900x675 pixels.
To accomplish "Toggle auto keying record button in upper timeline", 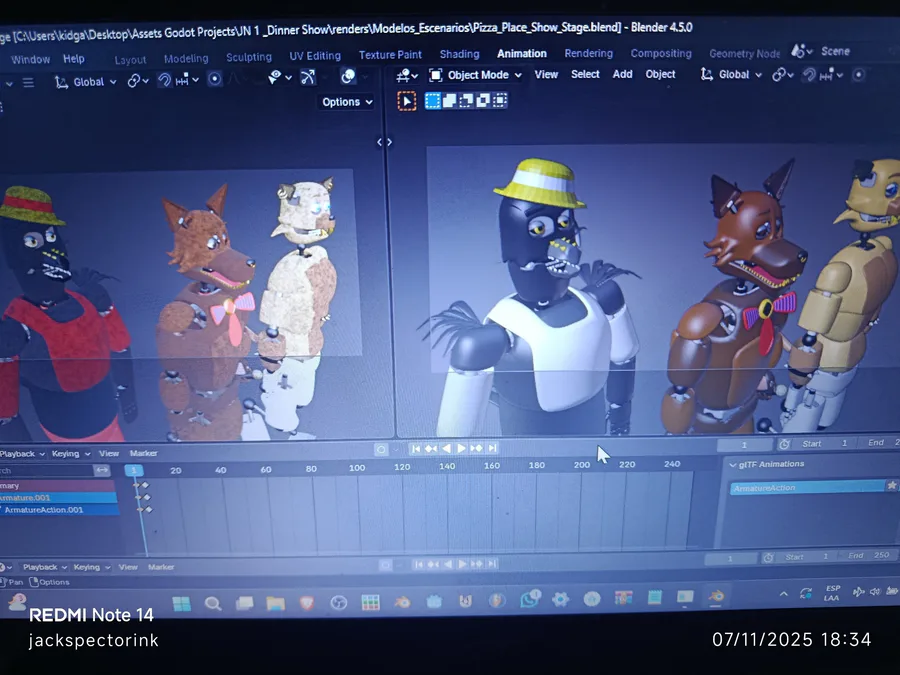I will click(x=381, y=449).
